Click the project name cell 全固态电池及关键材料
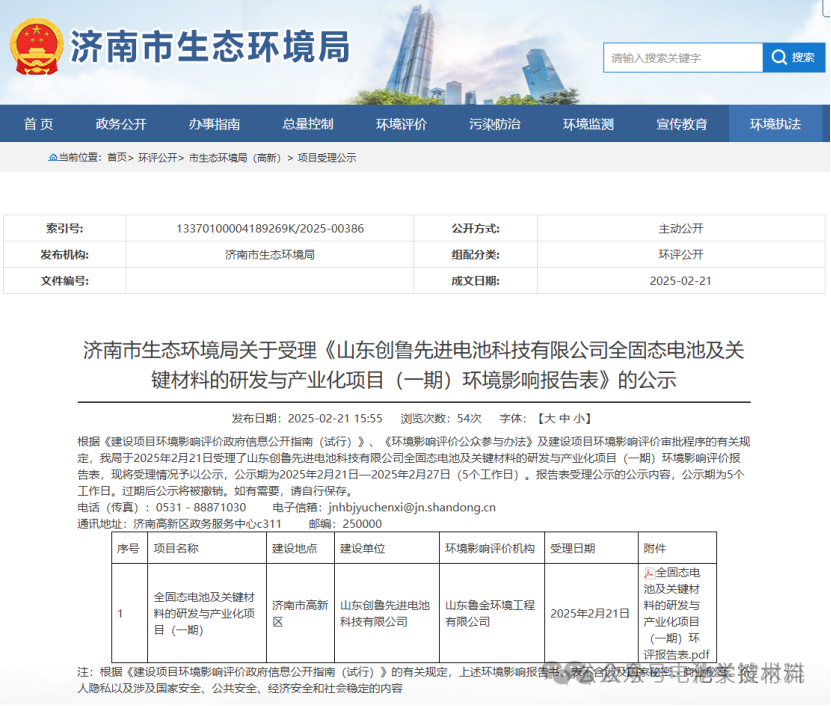This screenshot has width=831, height=706. point(207,613)
